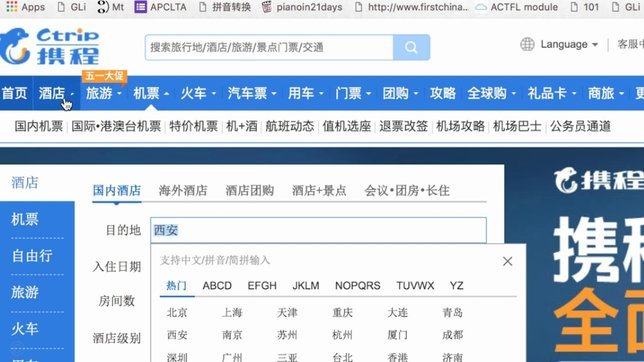Select the ABCD city tab
The width and height of the screenshot is (644, 362).
tap(217, 286)
